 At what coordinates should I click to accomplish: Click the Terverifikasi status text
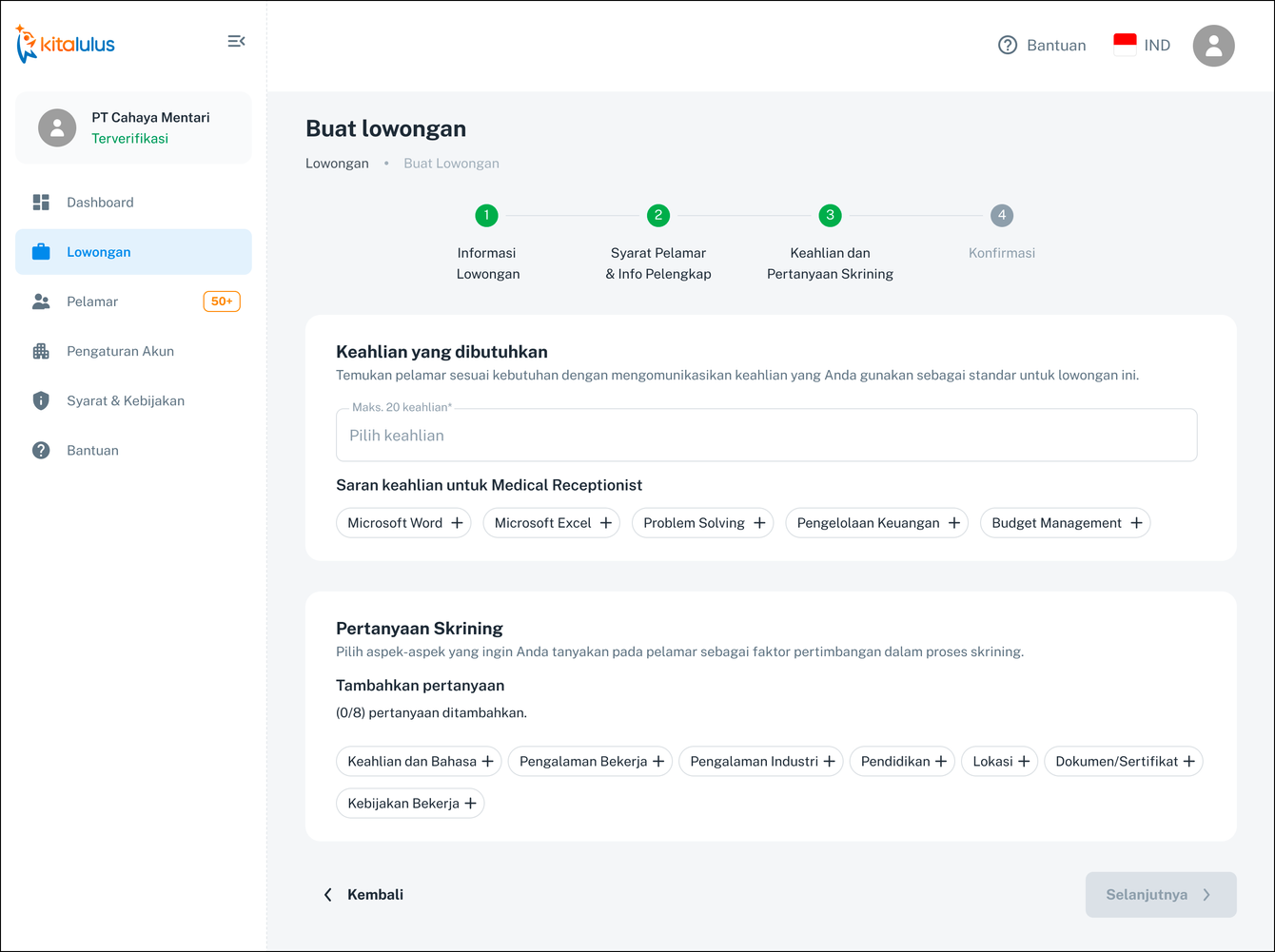tap(129, 139)
